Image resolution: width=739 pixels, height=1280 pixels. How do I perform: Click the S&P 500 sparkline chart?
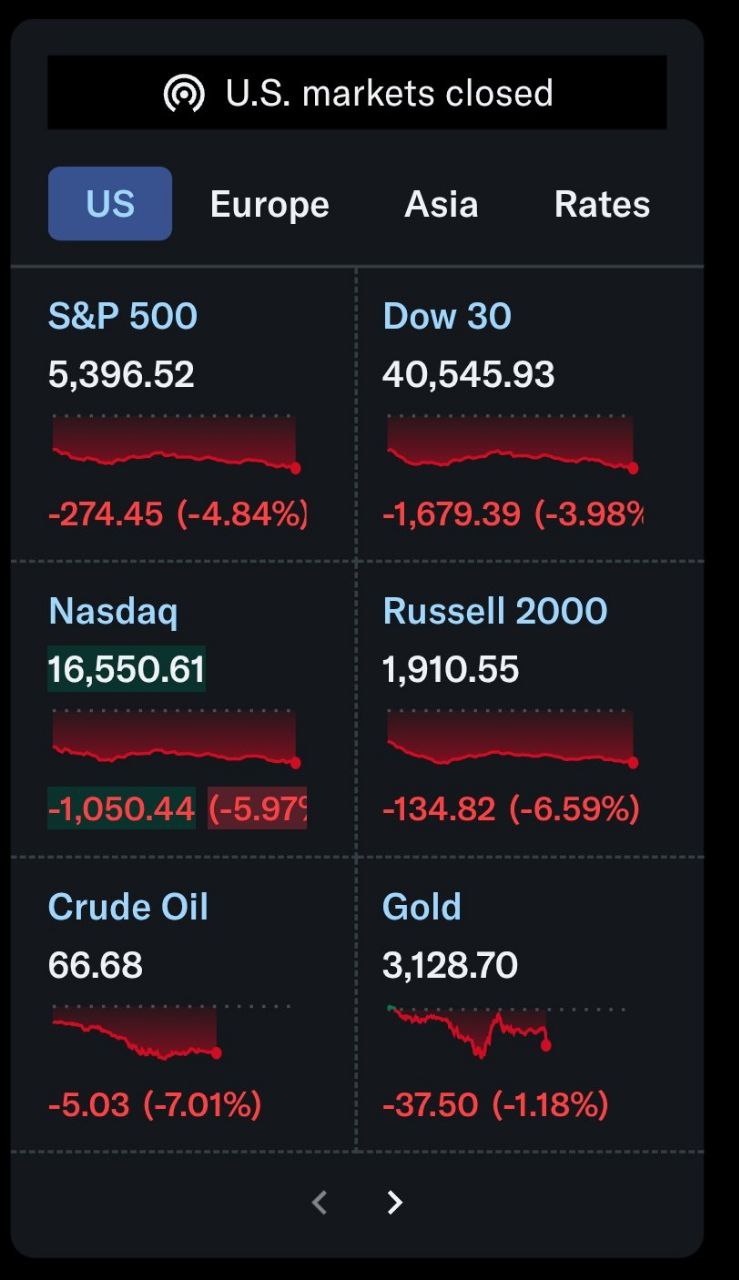click(174, 444)
